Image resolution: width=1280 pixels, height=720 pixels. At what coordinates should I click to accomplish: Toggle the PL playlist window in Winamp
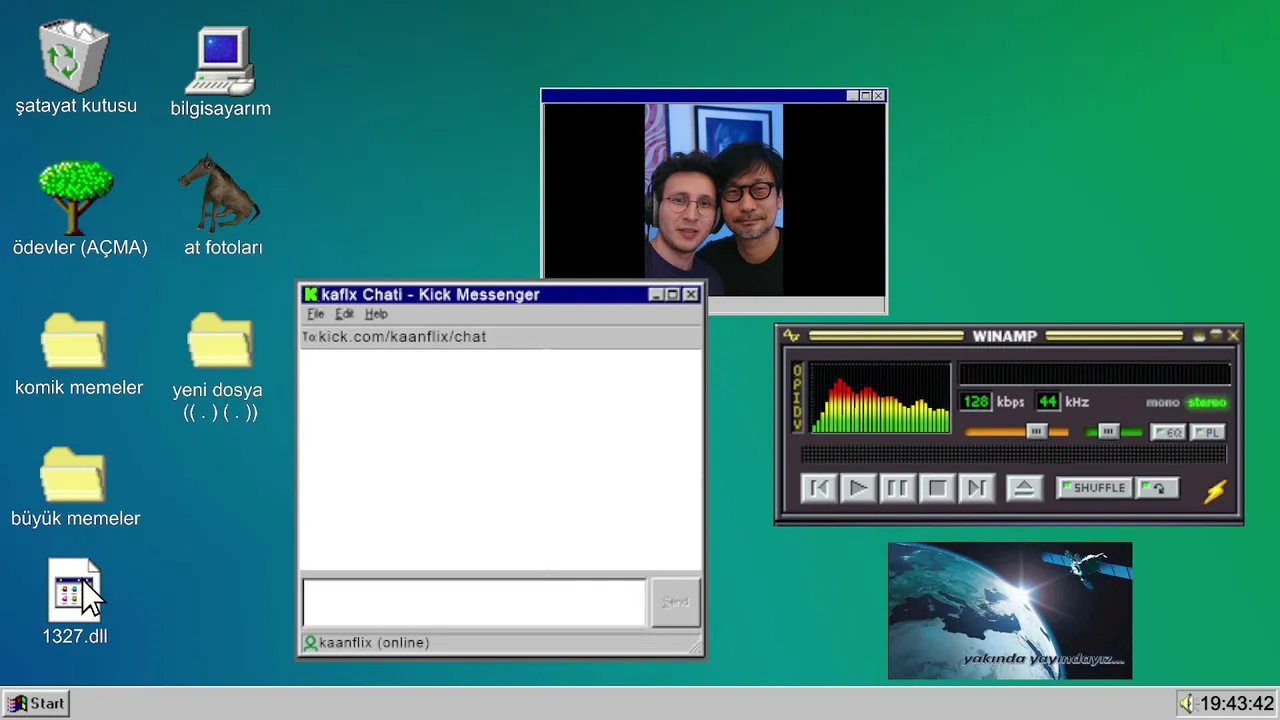(x=1207, y=432)
